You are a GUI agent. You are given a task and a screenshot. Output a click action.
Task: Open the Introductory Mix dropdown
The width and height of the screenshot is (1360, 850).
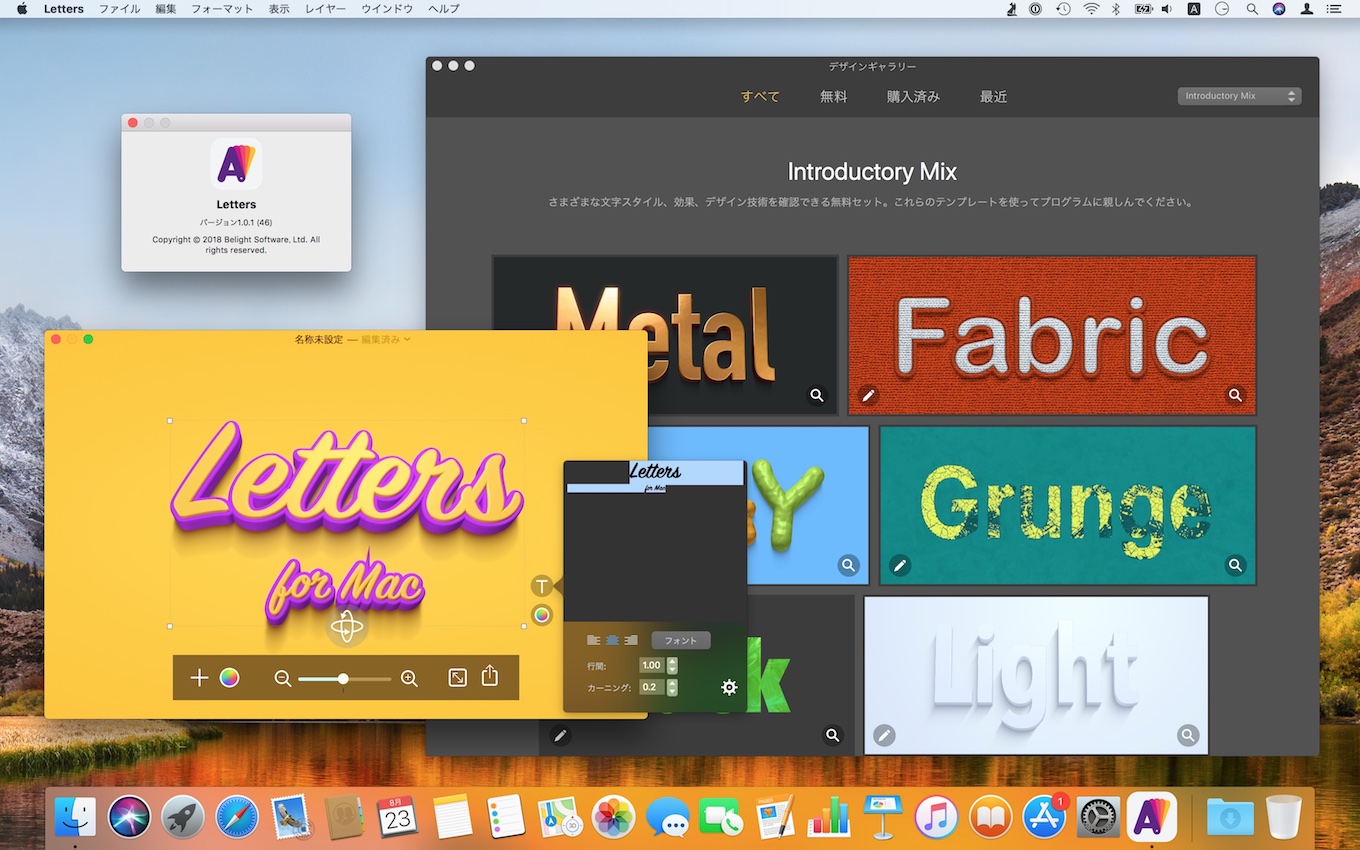tap(1239, 96)
